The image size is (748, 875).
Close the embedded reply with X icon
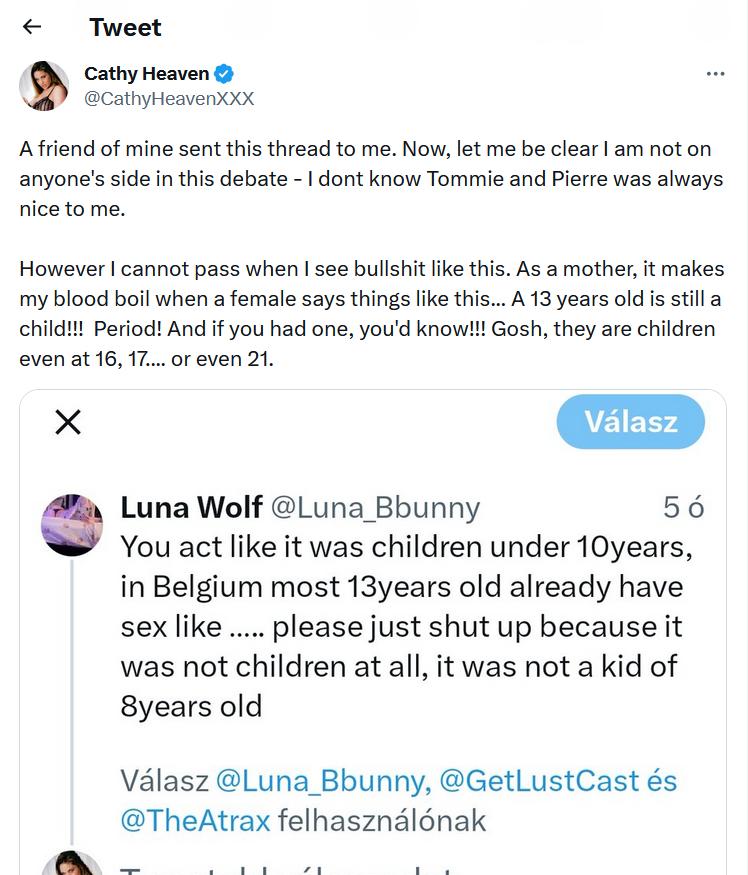point(68,422)
